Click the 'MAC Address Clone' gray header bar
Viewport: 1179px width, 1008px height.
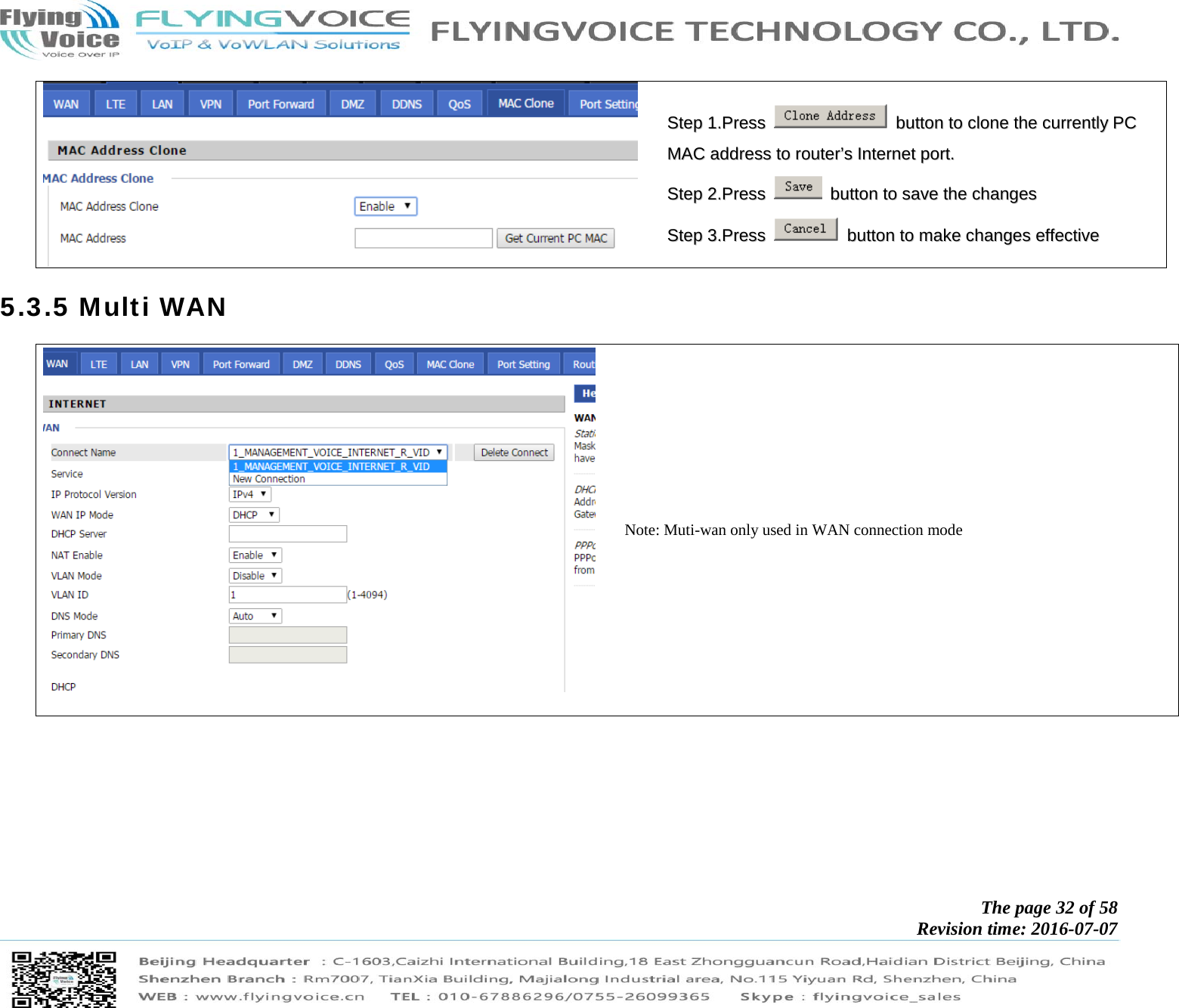[342, 150]
